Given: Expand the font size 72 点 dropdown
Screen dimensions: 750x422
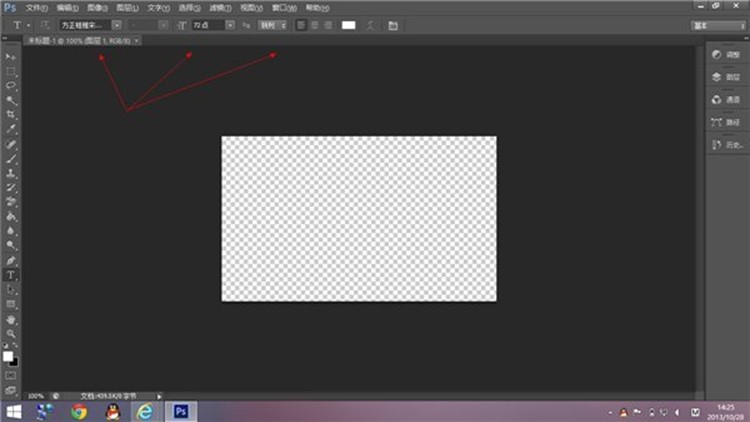Looking at the screenshot, I should 230,24.
